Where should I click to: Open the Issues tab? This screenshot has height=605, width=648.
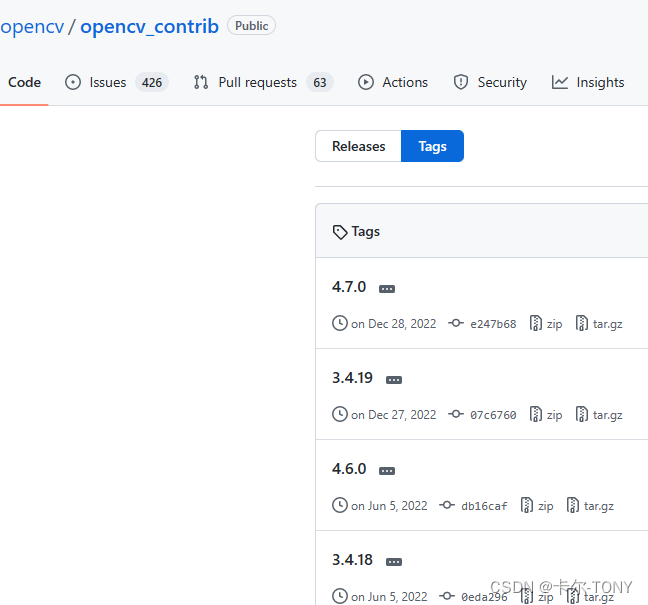pos(107,82)
